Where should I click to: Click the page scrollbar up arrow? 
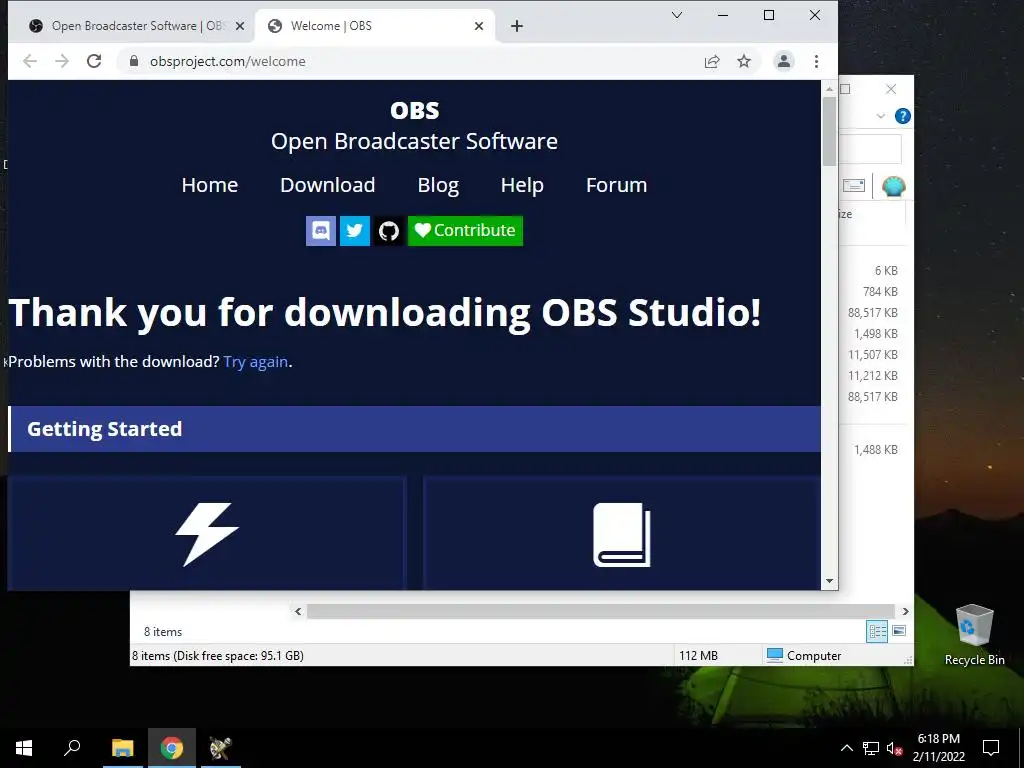pos(829,88)
